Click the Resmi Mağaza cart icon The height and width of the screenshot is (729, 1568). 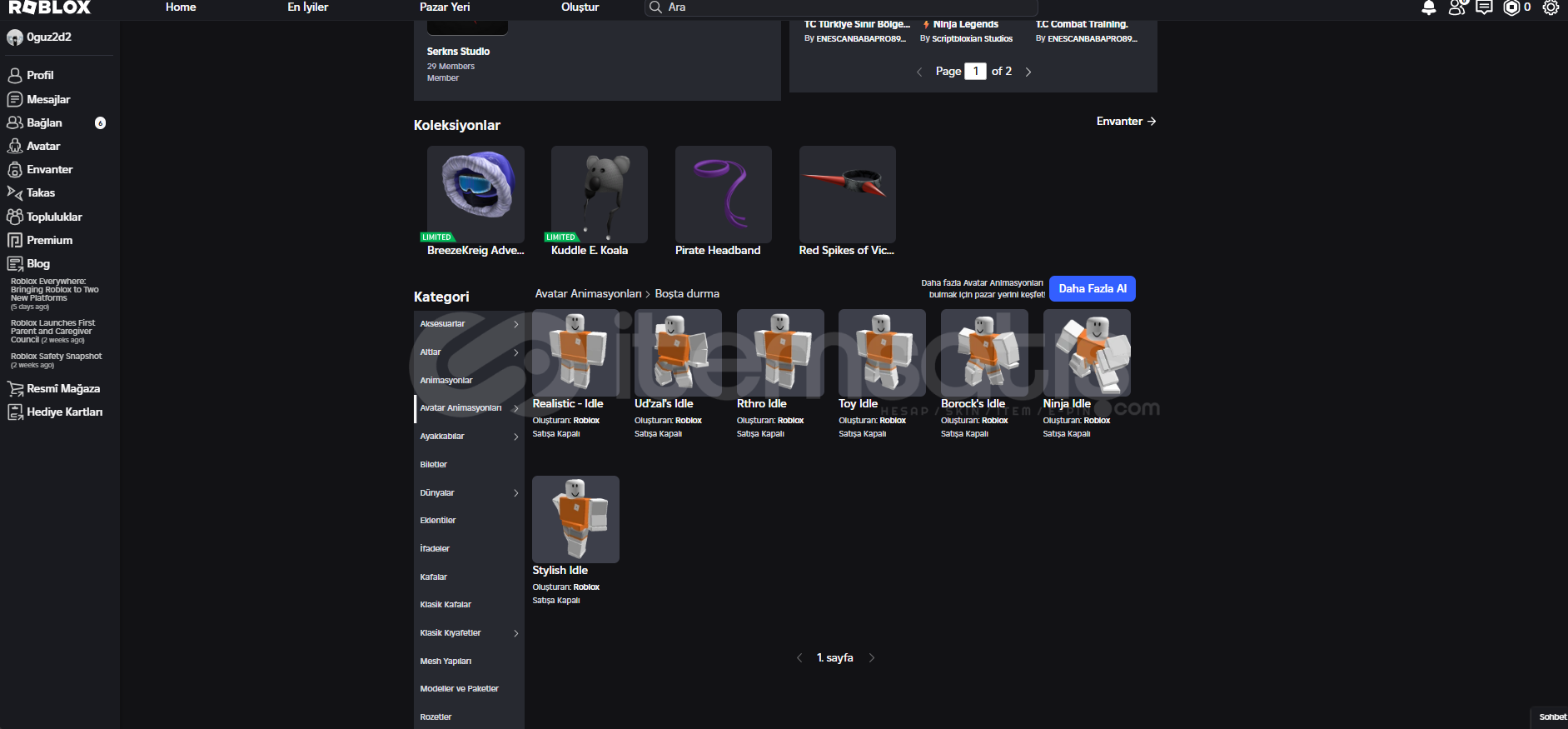pyautogui.click(x=15, y=388)
